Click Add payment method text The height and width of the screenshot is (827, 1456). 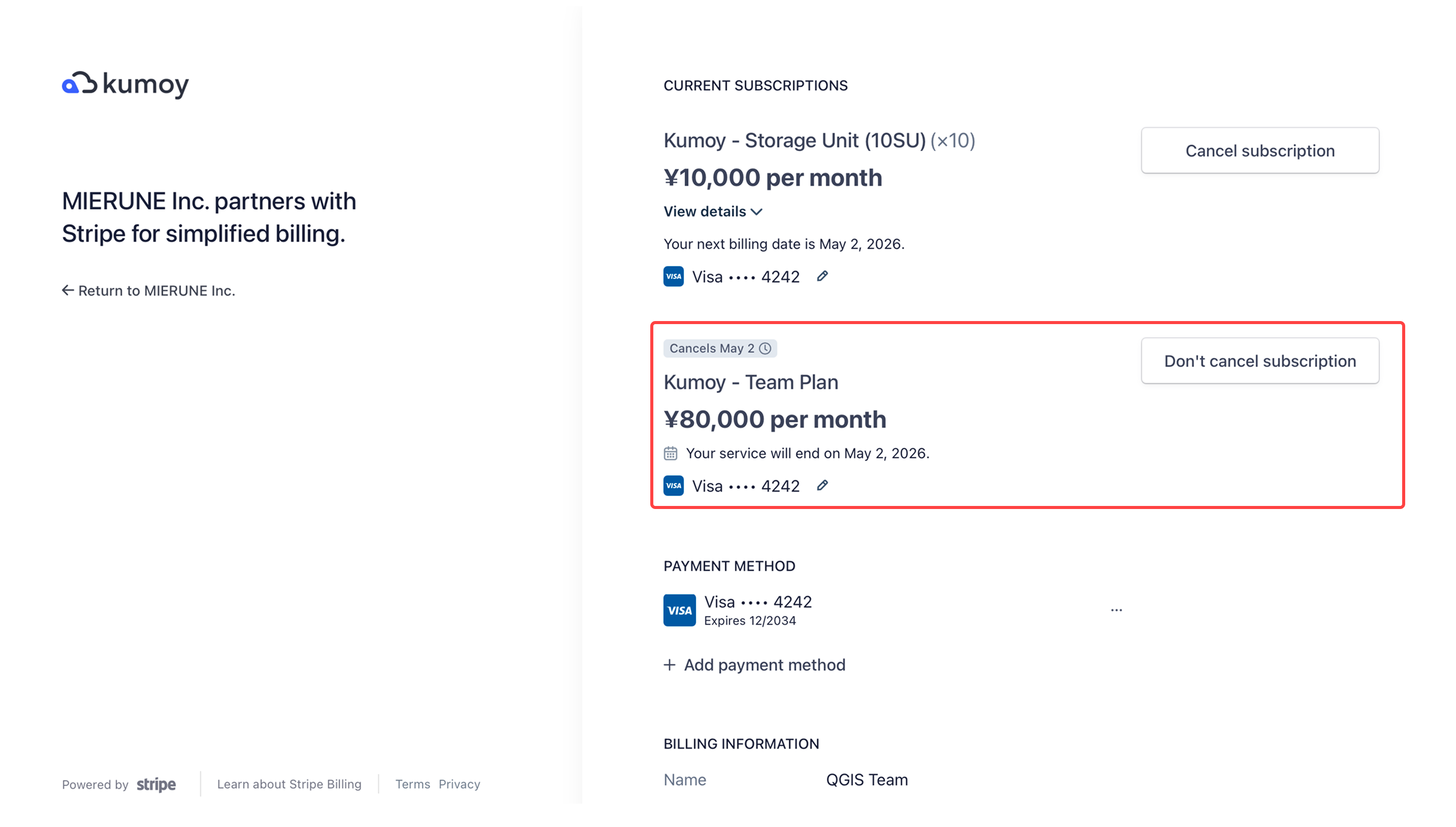click(x=765, y=664)
